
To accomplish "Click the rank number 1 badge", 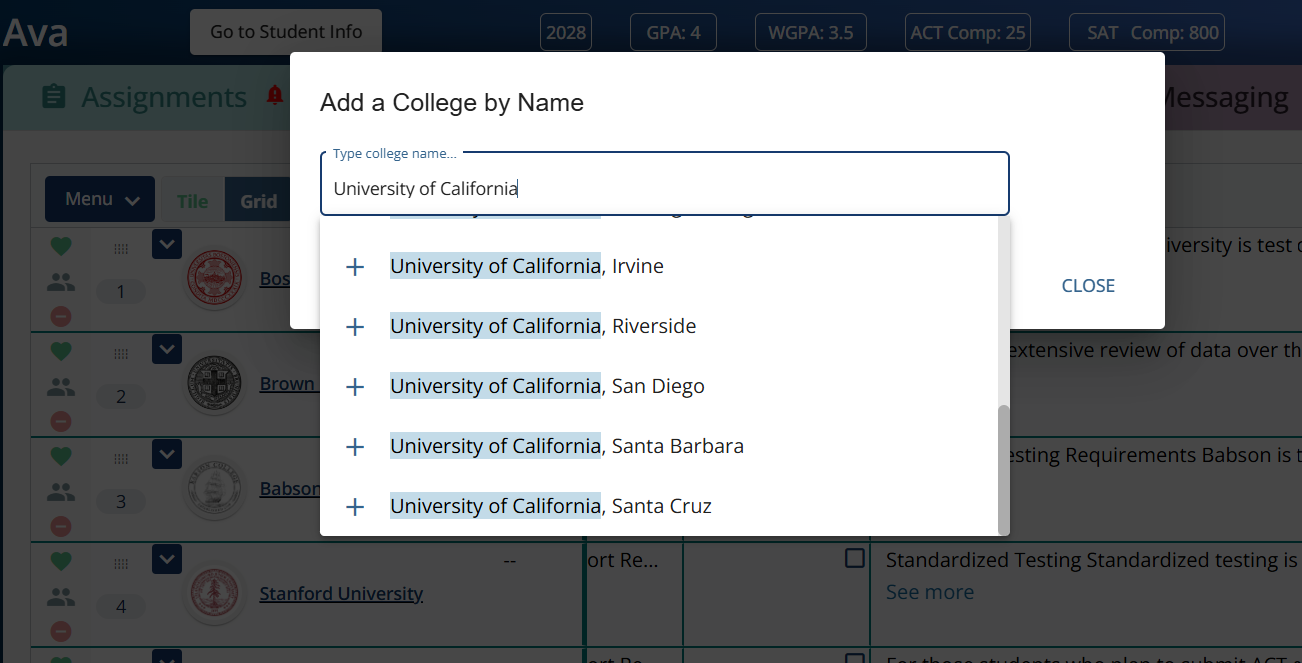I will click(x=121, y=292).
